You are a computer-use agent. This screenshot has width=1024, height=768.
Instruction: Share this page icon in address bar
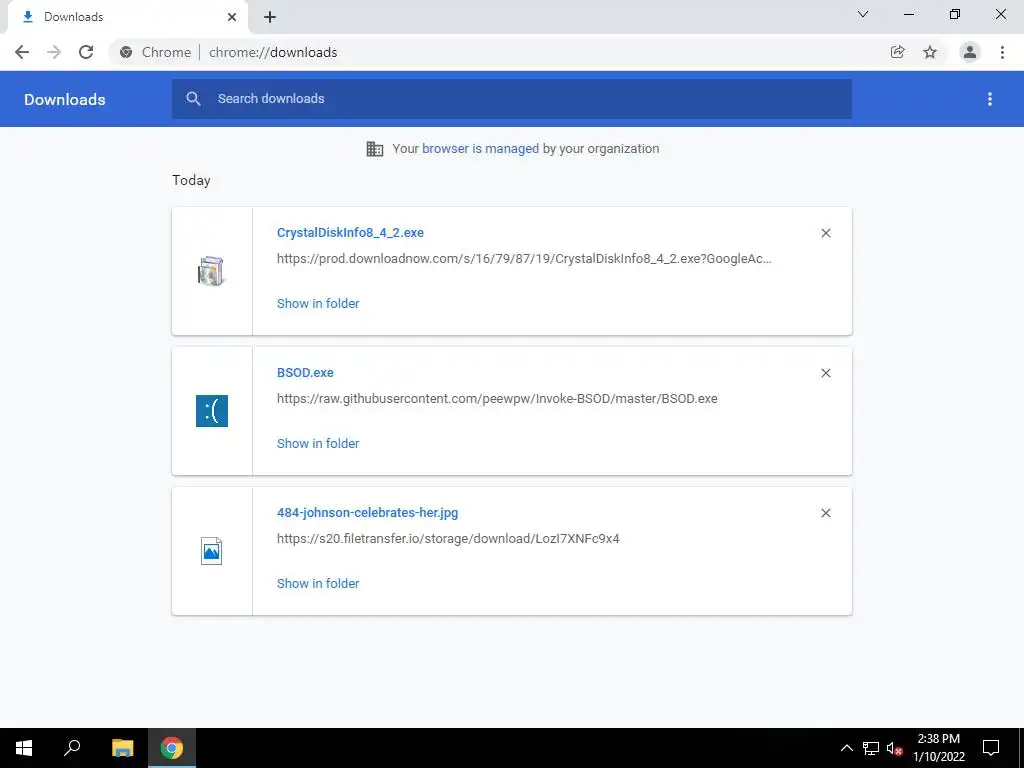point(897,52)
